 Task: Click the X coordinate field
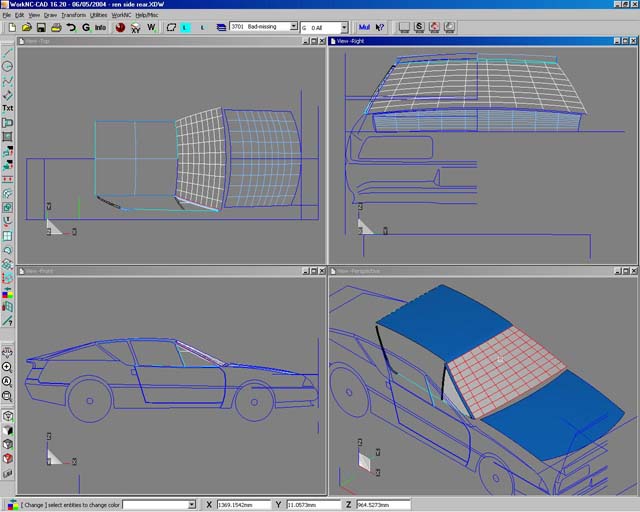pyautogui.click(x=244, y=505)
